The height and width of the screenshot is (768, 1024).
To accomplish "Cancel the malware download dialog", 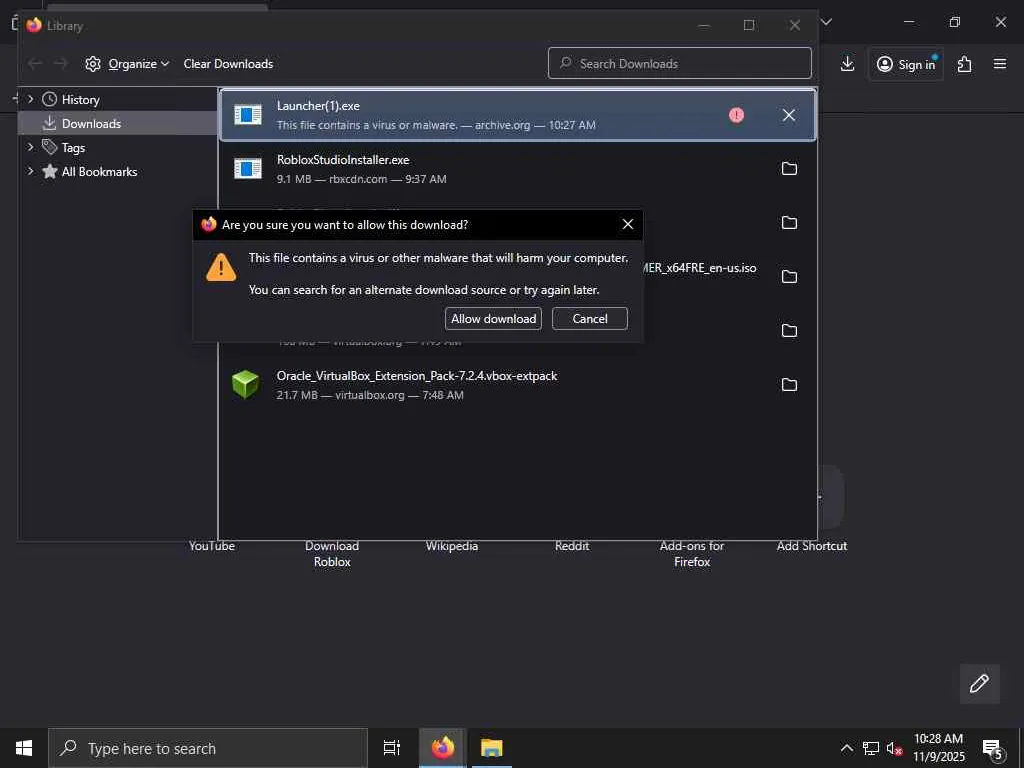I will tap(590, 319).
